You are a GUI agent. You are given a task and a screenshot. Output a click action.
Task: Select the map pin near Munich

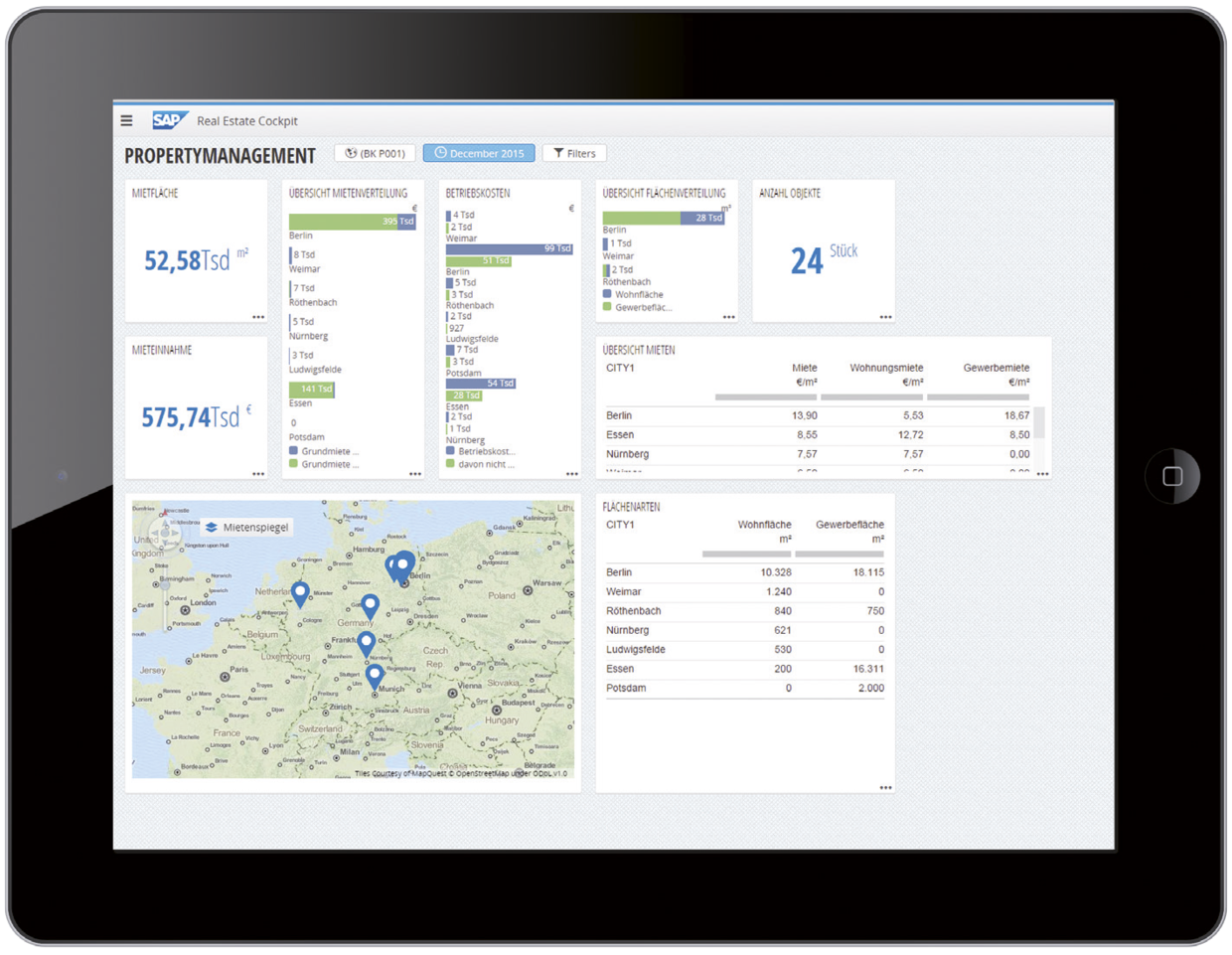pos(375,672)
